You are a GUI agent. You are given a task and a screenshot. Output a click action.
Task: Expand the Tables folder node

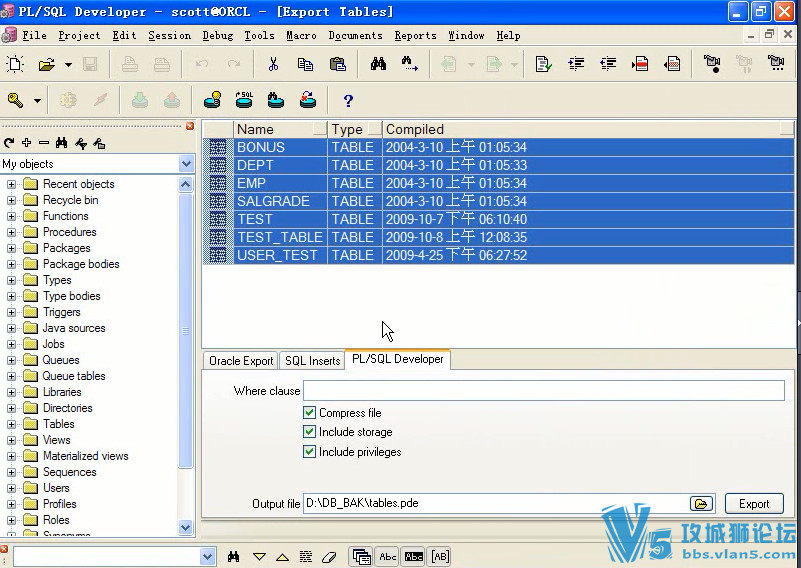click(11, 424)
